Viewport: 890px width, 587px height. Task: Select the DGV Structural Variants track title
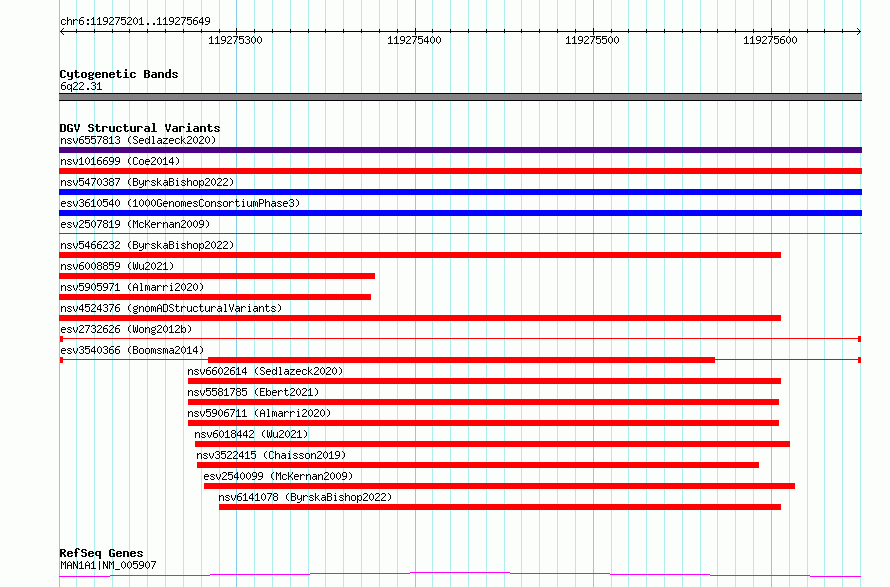click(x=140, y=128)
